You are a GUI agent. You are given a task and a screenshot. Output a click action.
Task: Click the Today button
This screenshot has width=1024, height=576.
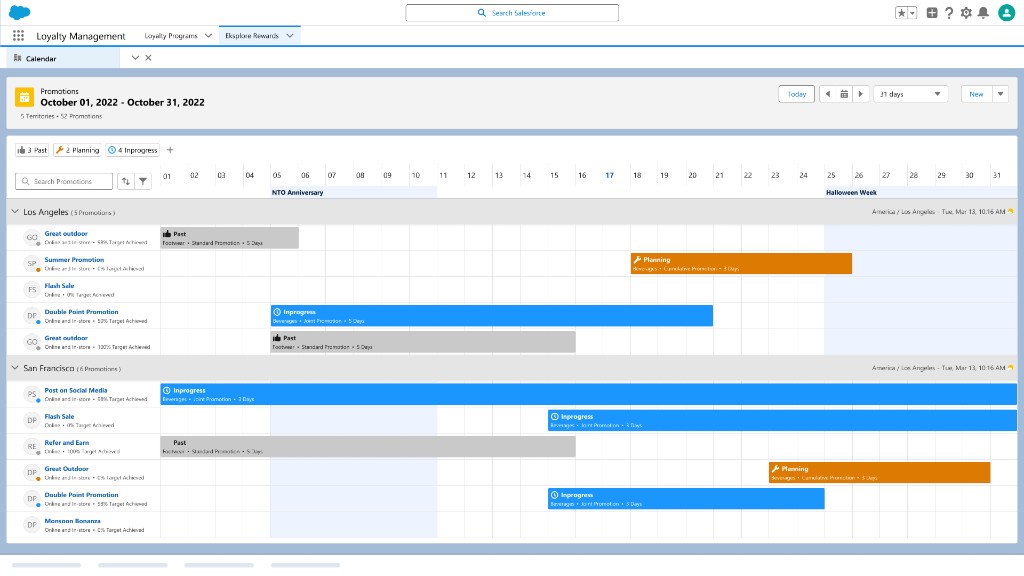click(x=797, y=94)
